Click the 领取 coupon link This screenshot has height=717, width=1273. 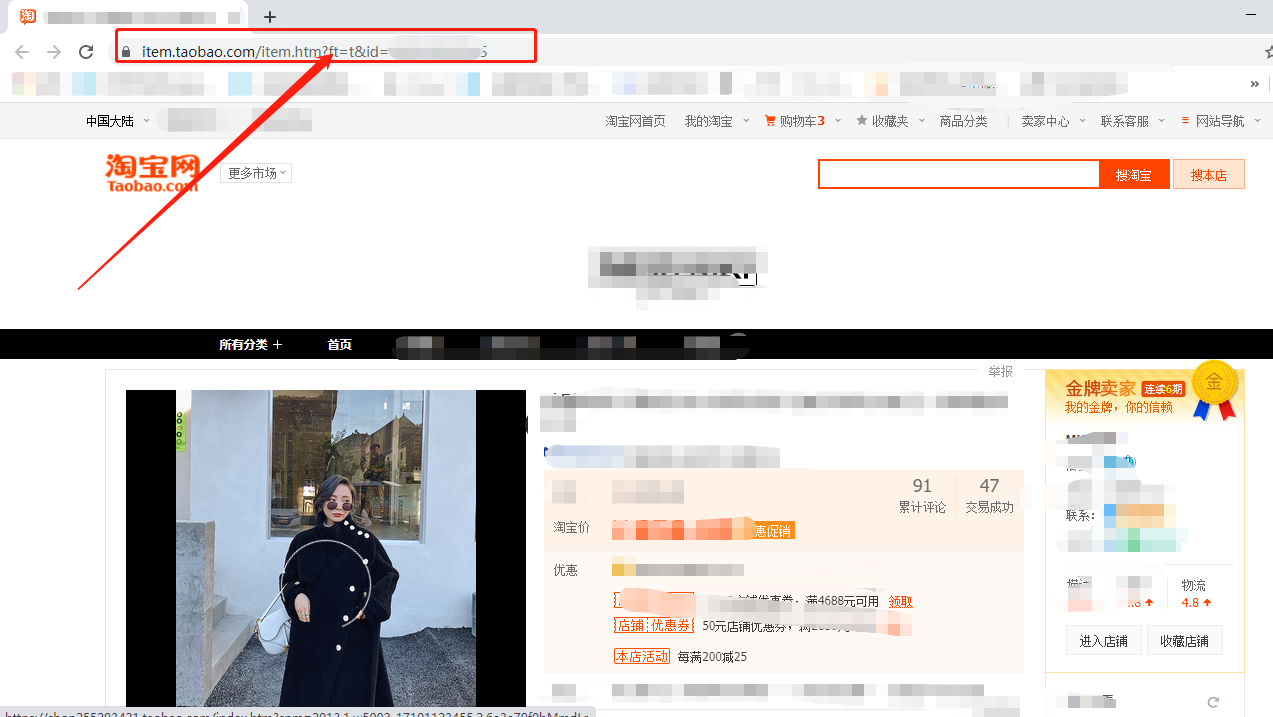pyautogui.click(x=900, y=601)
